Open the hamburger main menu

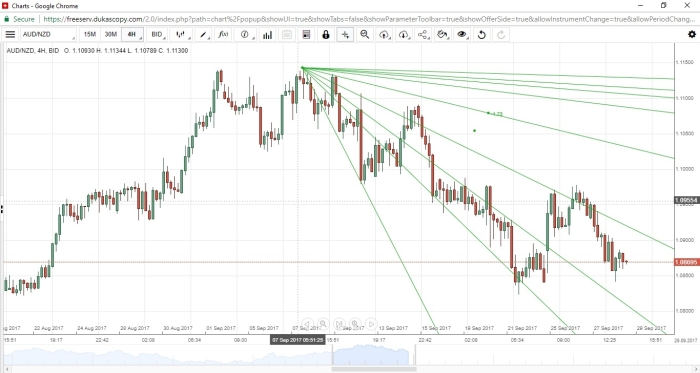coord(10,34)
